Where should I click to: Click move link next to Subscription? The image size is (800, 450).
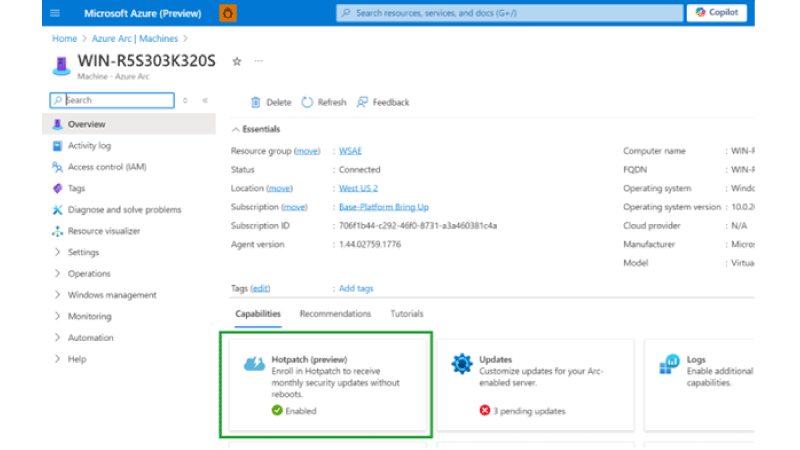click(294, 207)
